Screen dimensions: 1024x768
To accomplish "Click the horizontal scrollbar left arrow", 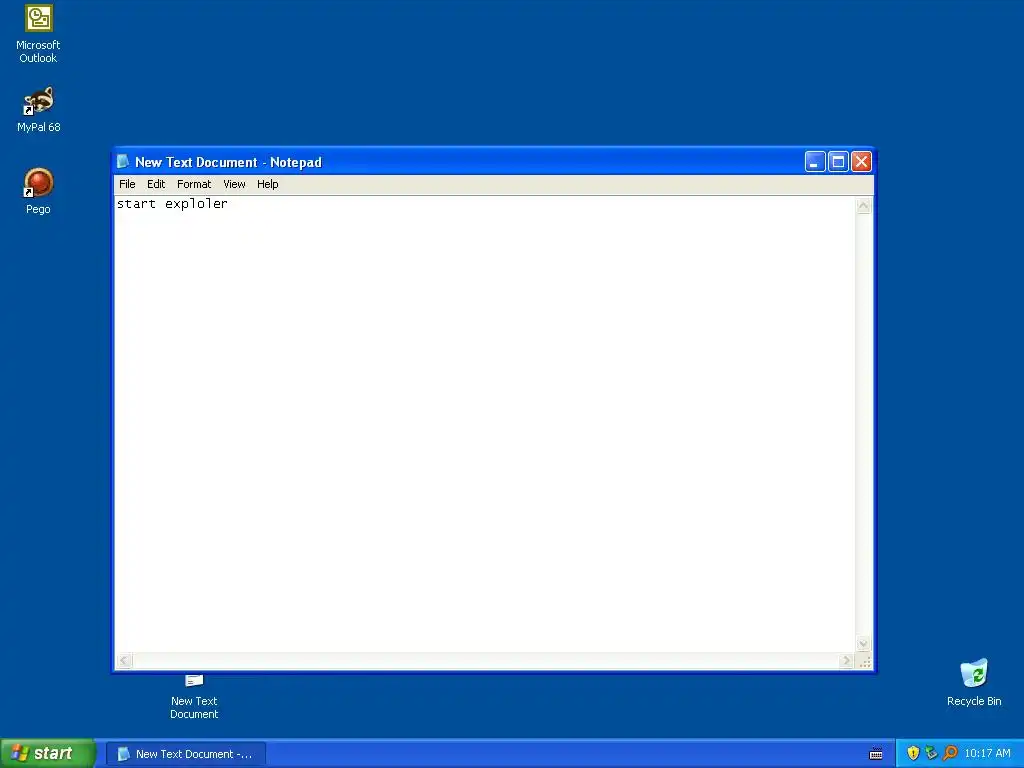I will [124, 661].
